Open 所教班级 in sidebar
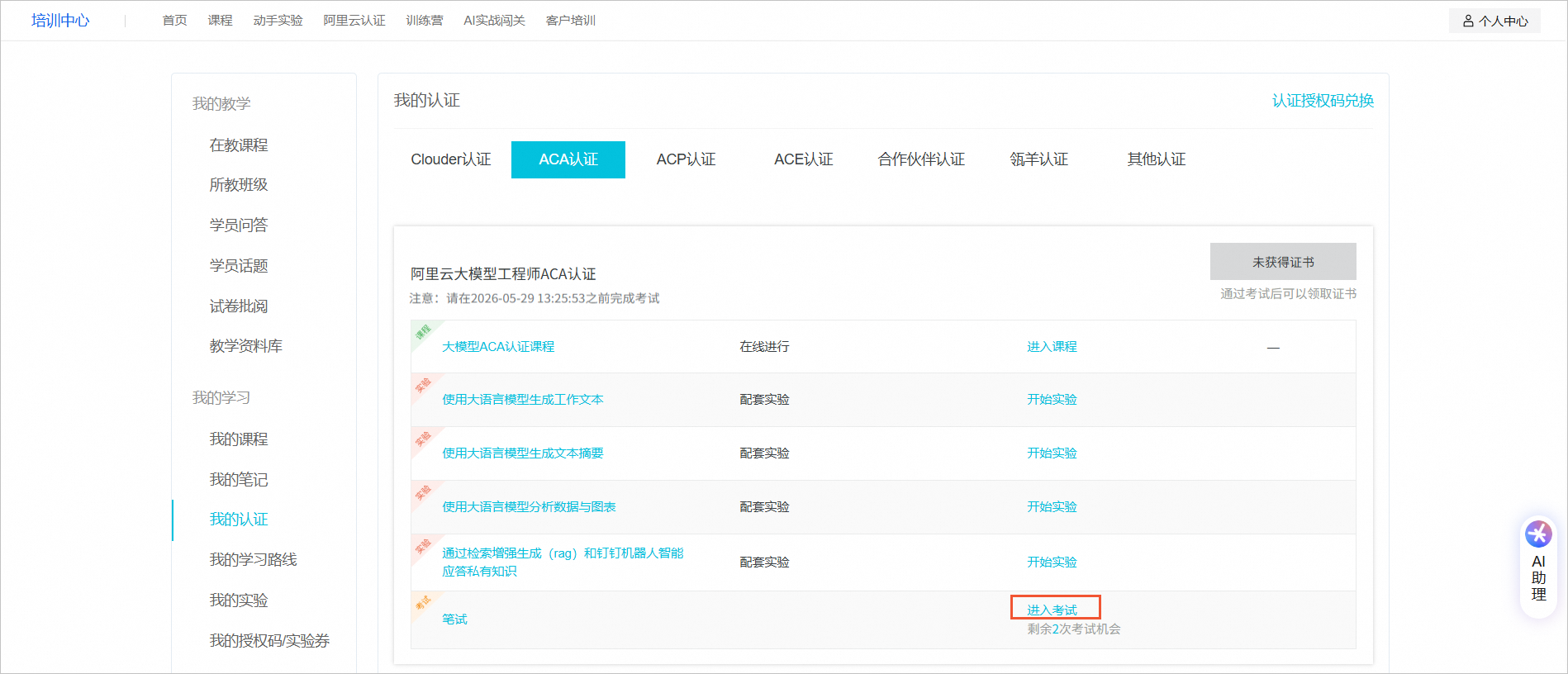 pyautogui.click(x=239, y=185)
